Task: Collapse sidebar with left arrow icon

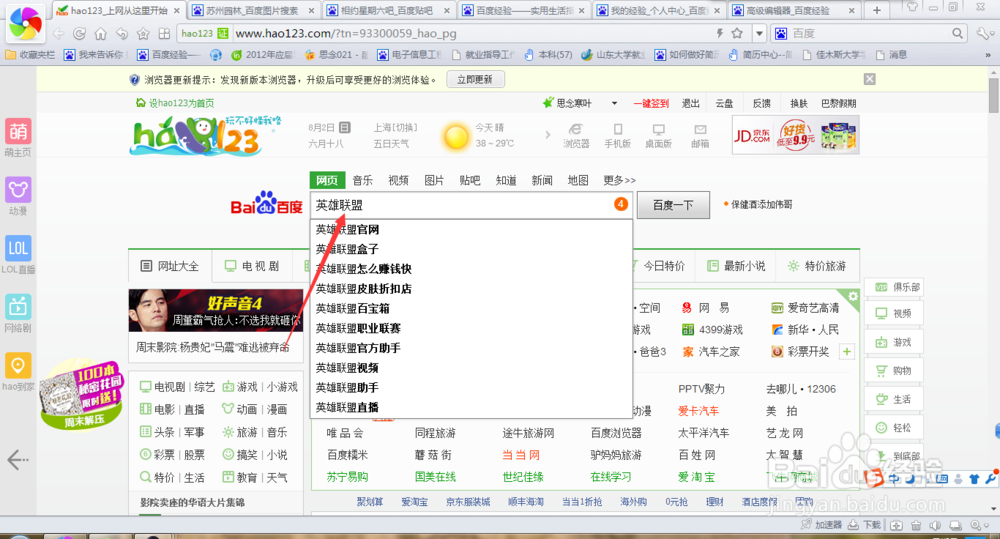Action: tap(18, 459)
